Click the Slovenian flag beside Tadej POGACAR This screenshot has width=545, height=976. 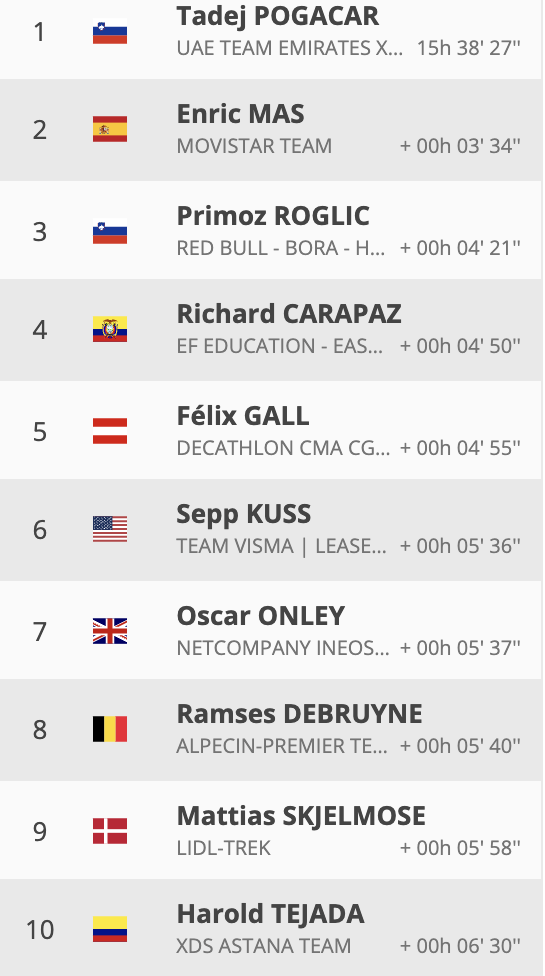coord(109,32)
